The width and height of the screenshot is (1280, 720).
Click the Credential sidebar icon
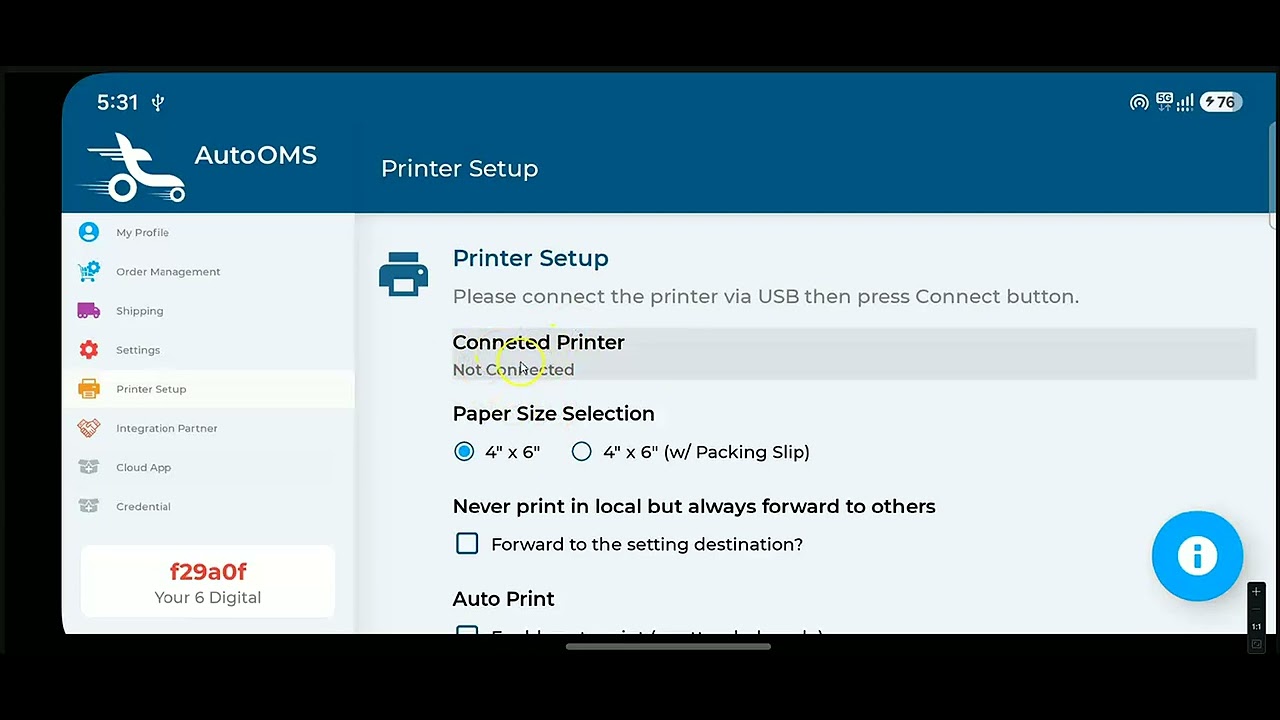89,506
